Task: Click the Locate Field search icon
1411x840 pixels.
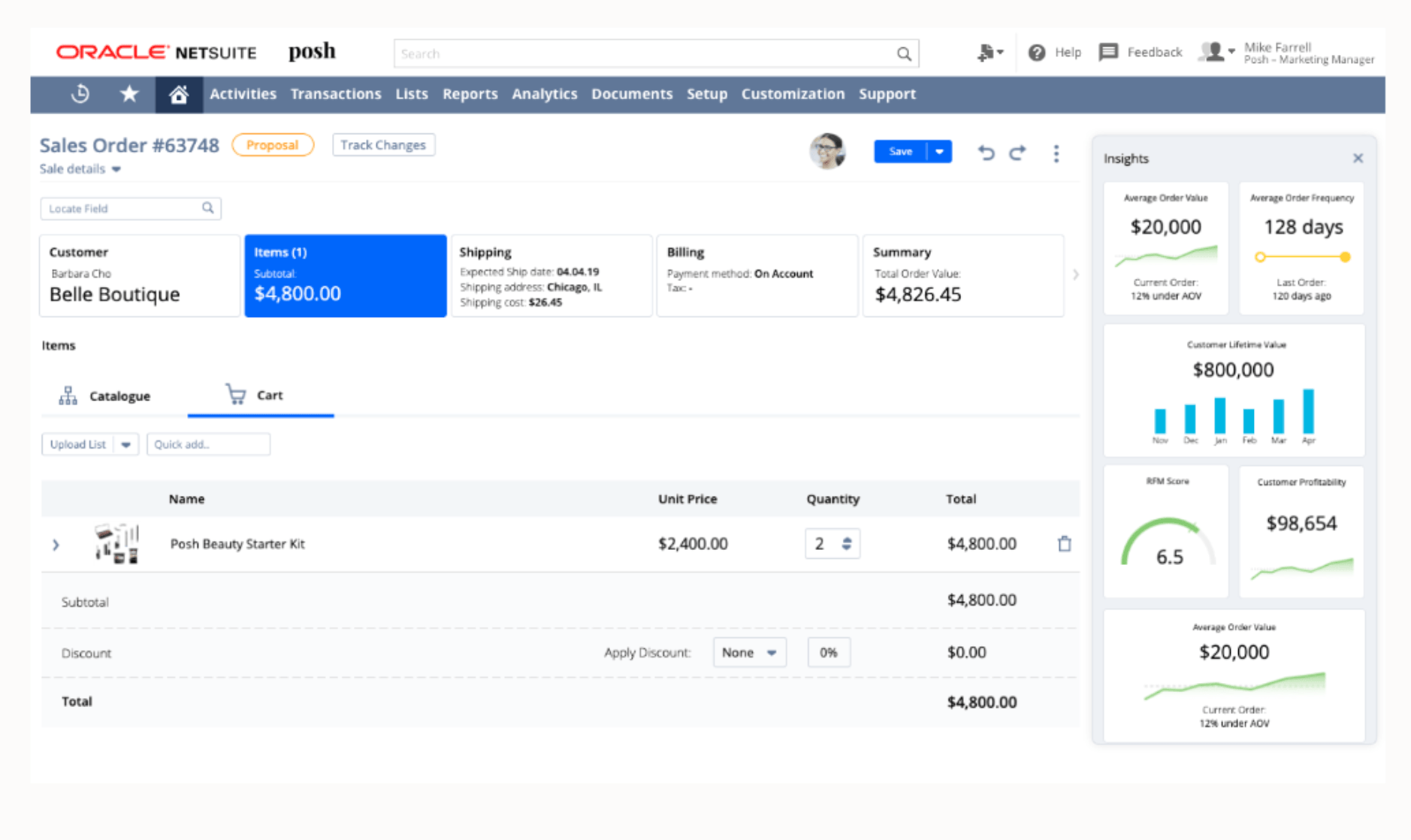Action: tap(208, 208)
